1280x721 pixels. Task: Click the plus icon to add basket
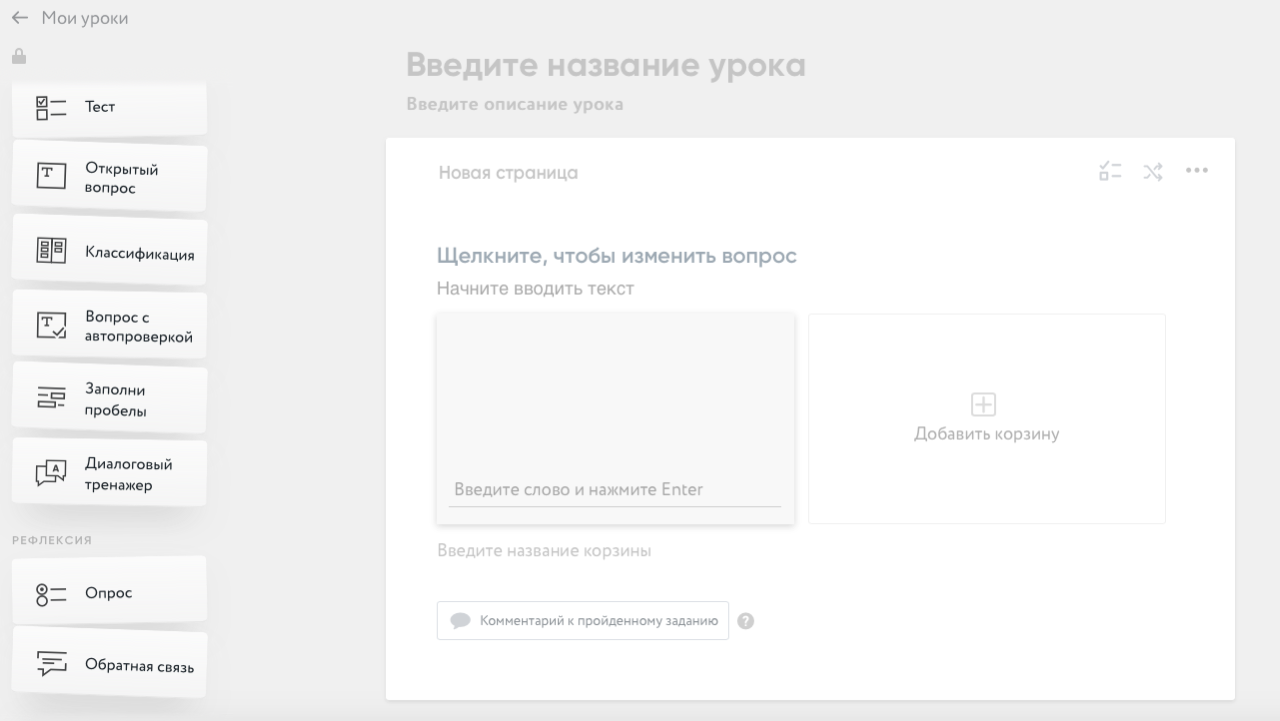click(x=984, y=404)
